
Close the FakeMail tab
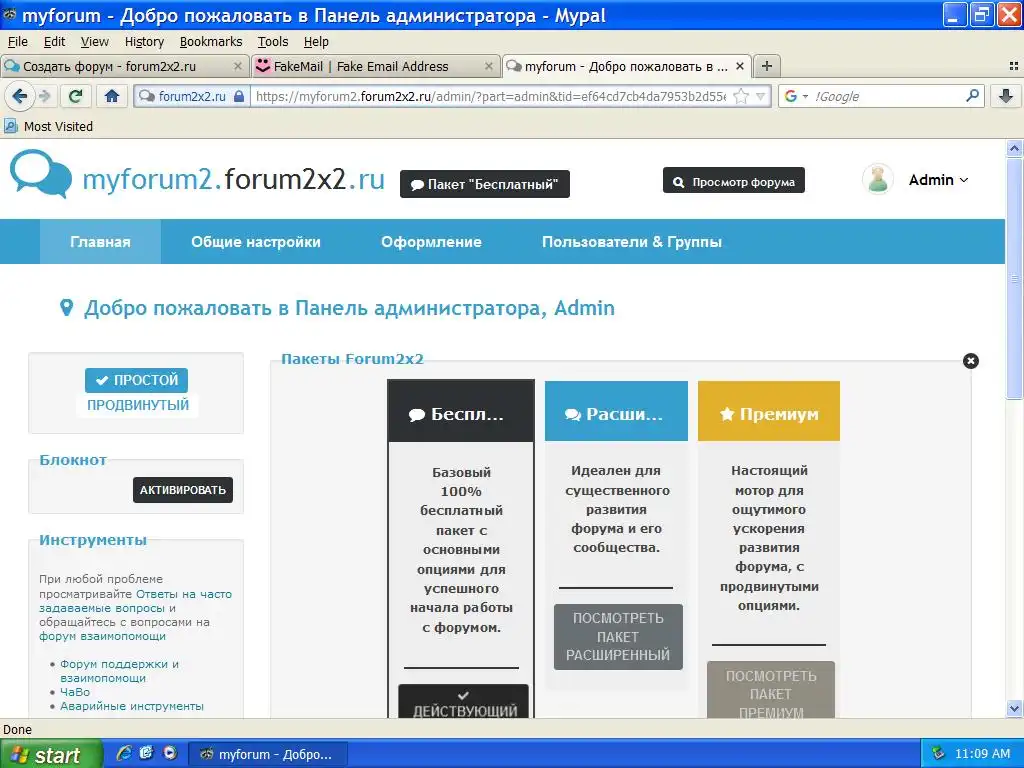click(488, 66)
